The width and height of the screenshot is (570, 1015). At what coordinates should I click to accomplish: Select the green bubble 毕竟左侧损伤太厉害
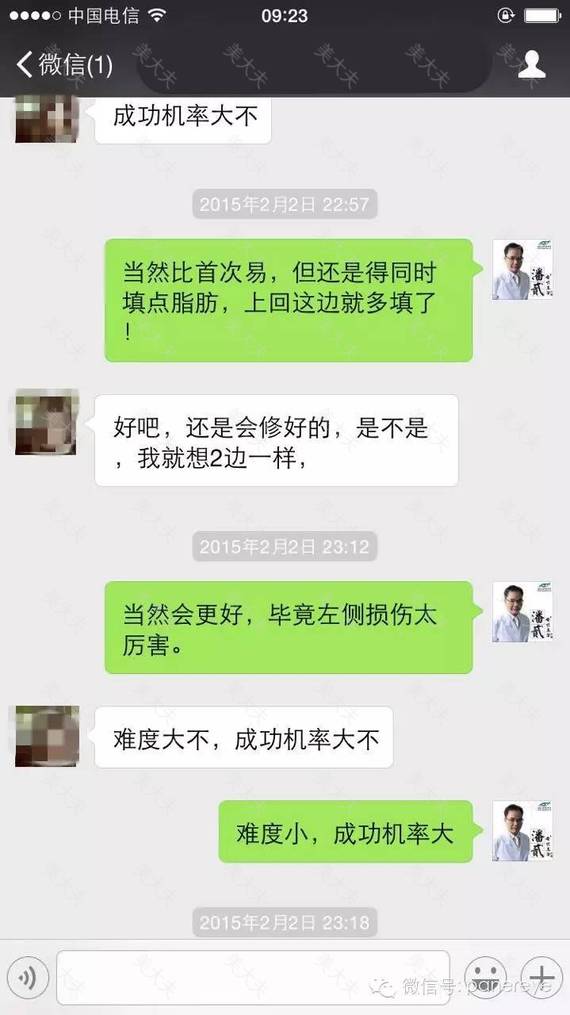(x=289, y=627)
